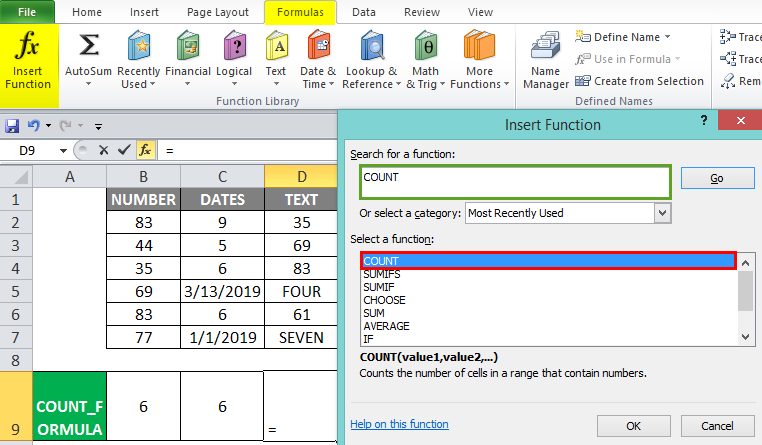Select COUNT in the function list
Screen dimensions: 762x445
tap(548, 261)
